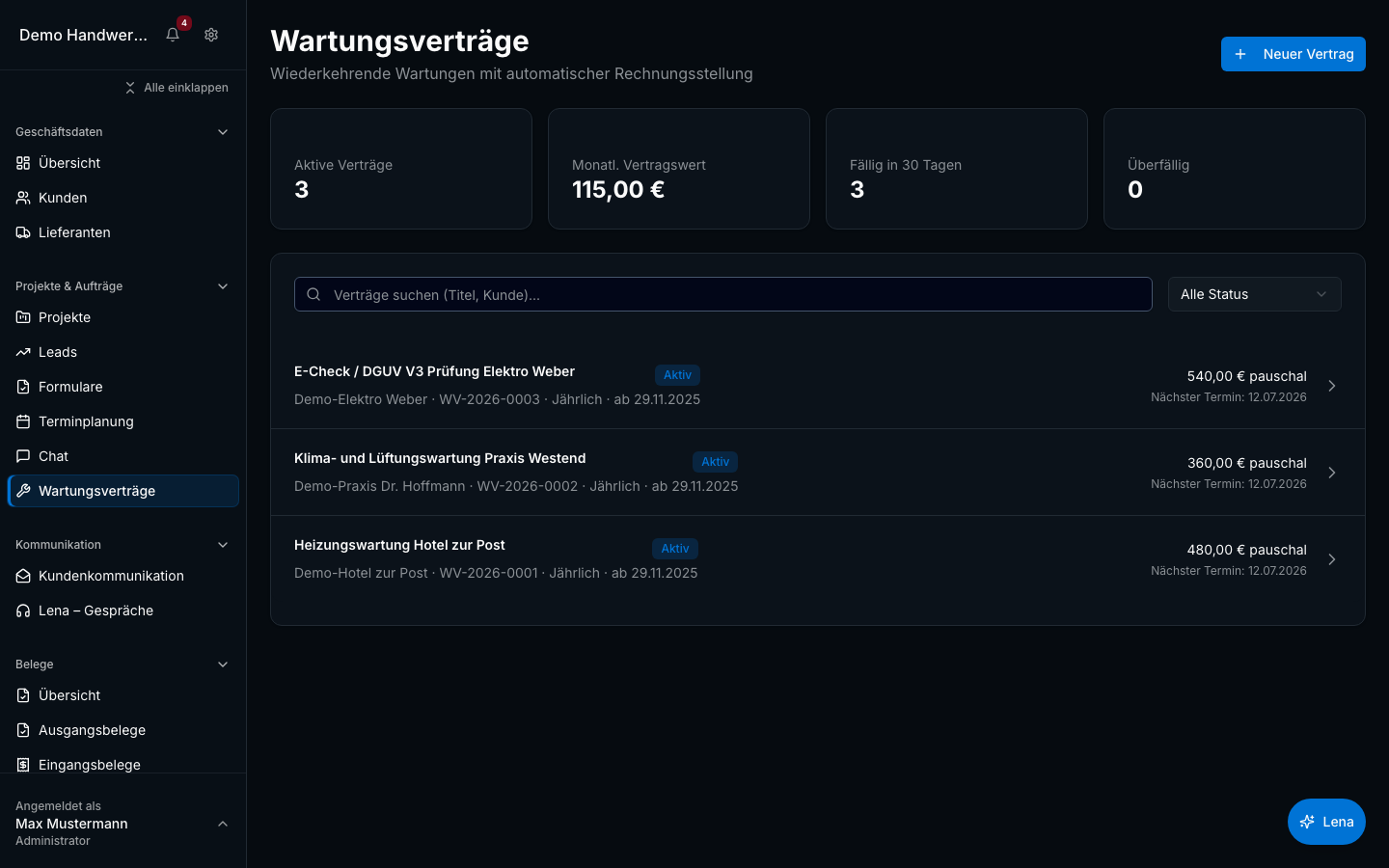Screen dimensions: 1389x868
Task: Go to Kunden in the sidebar
Action: coord(123,198)
